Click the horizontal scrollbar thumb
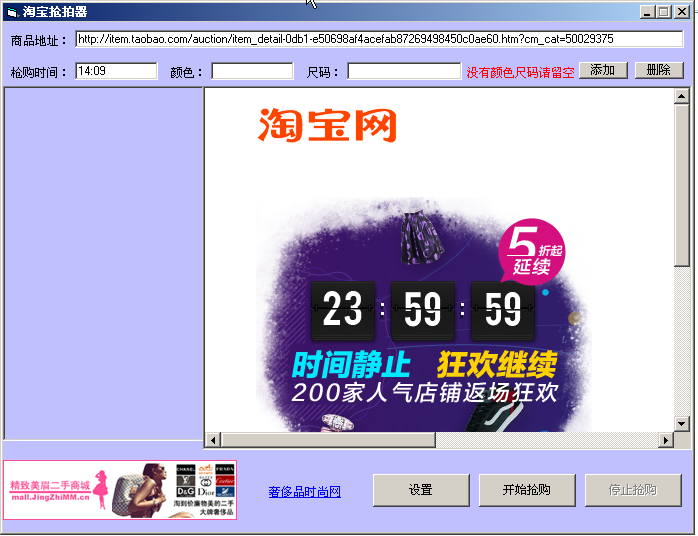Image resolution: width=698 pixels, height=536 pixels. 328,440
